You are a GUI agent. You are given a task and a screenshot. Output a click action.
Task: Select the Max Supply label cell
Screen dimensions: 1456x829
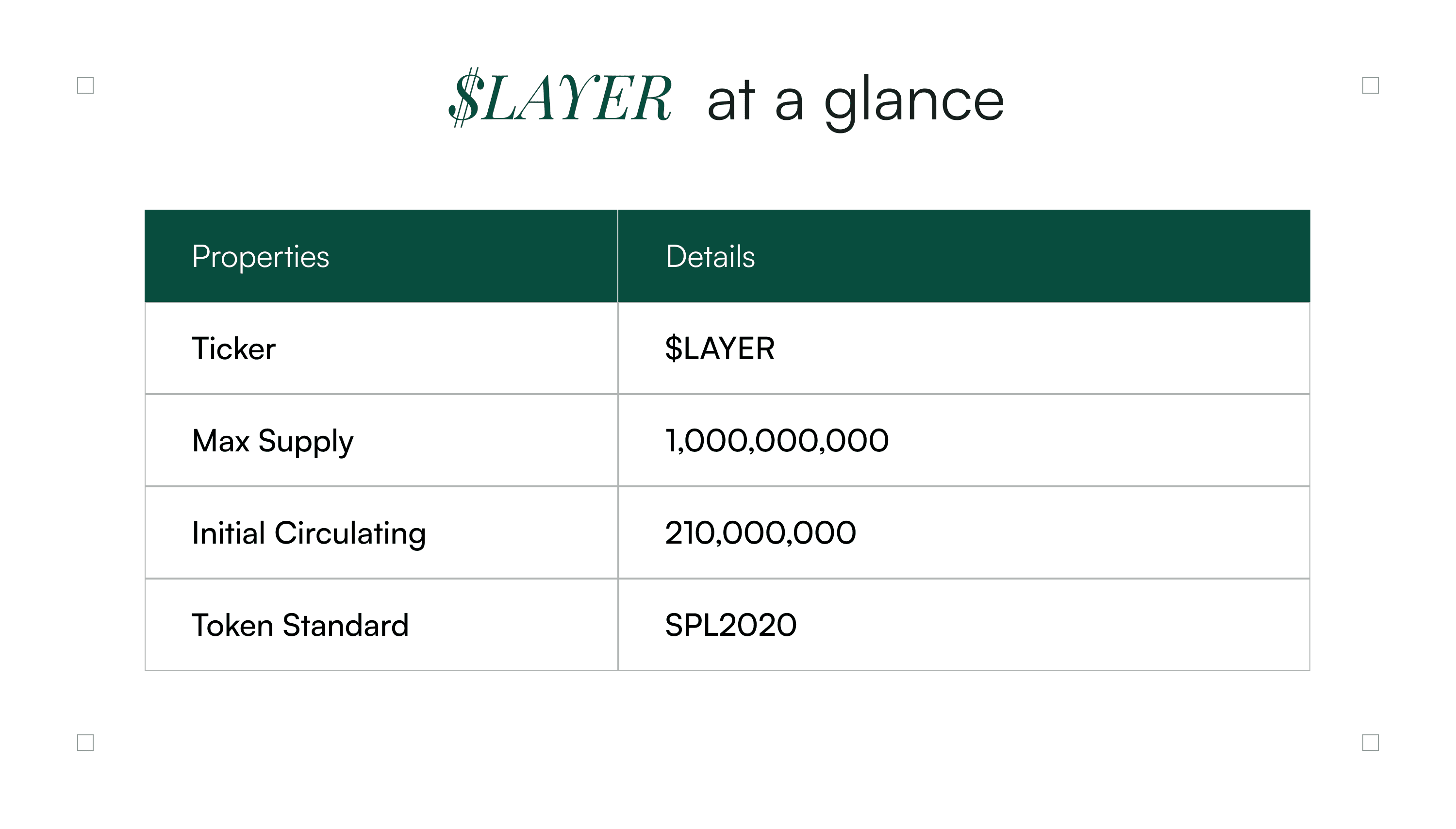[381, 440]
